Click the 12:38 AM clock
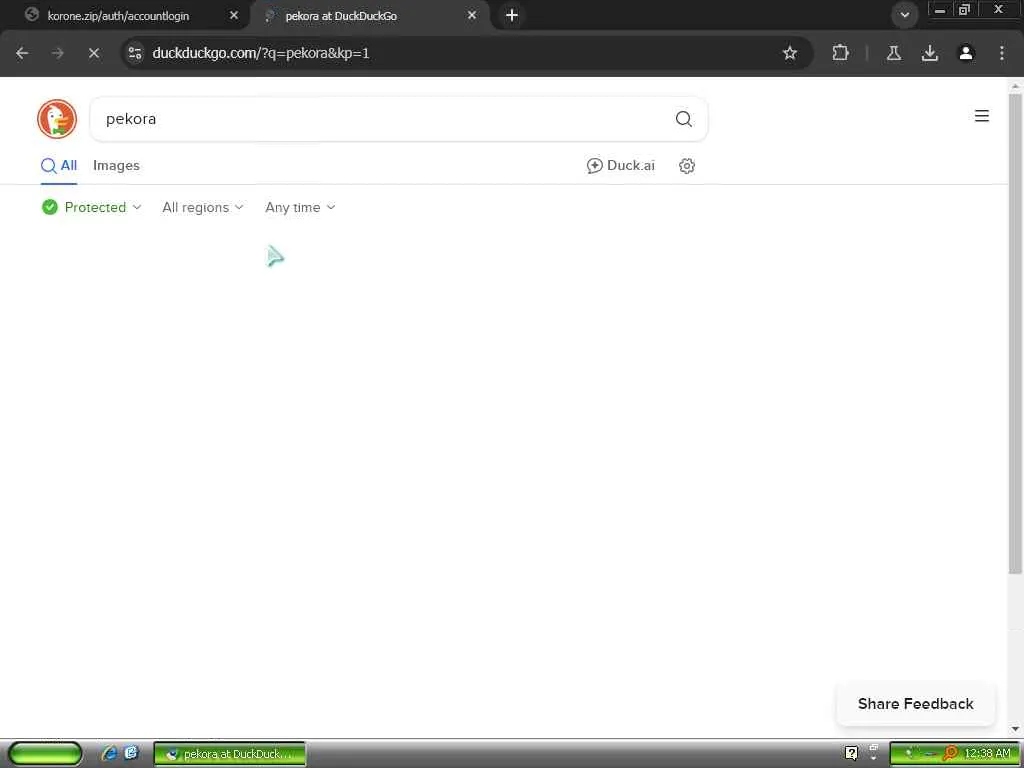This screenshot has width=1024, height=768. pos(987,754)
